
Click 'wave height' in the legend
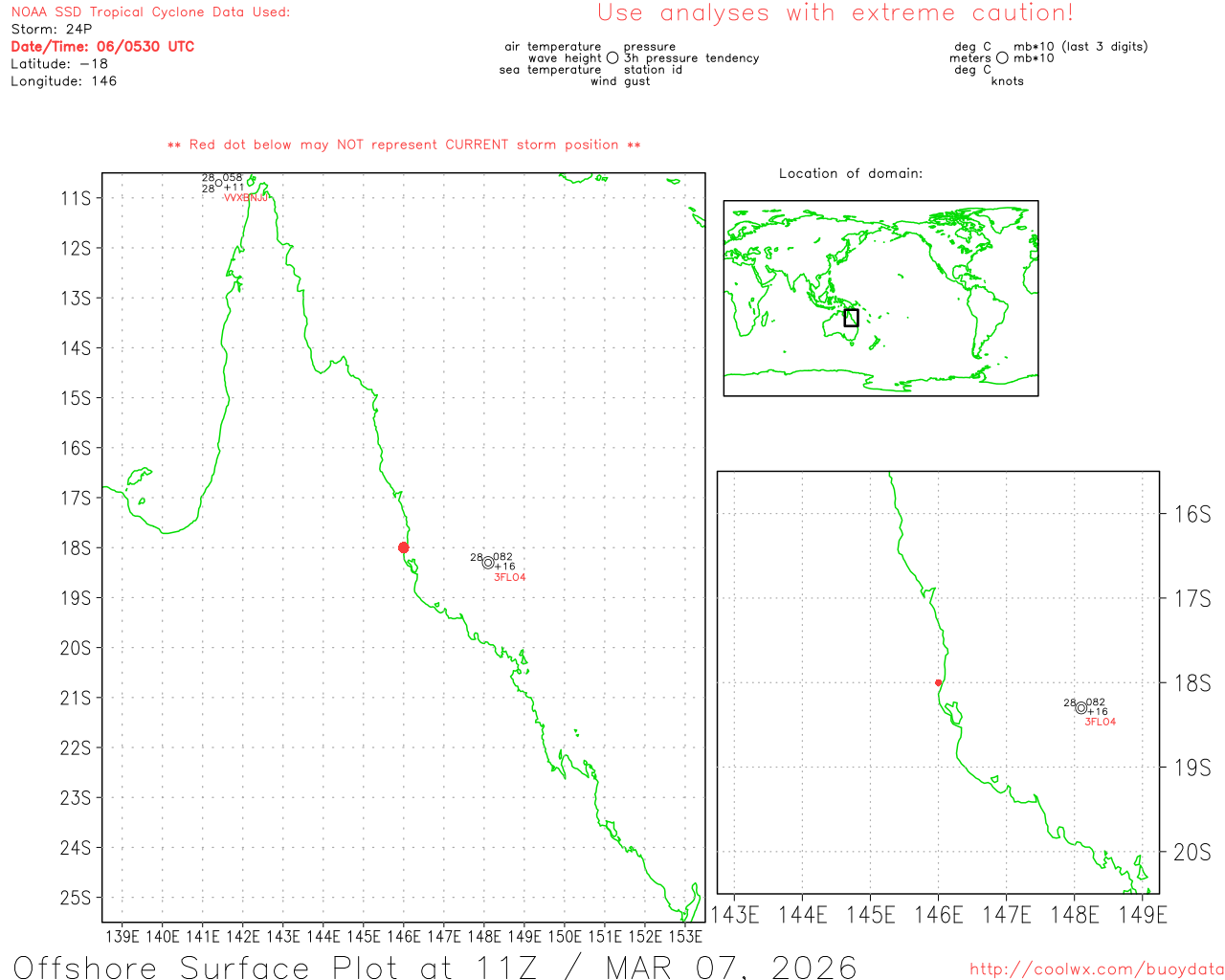[x=565, y=58]
